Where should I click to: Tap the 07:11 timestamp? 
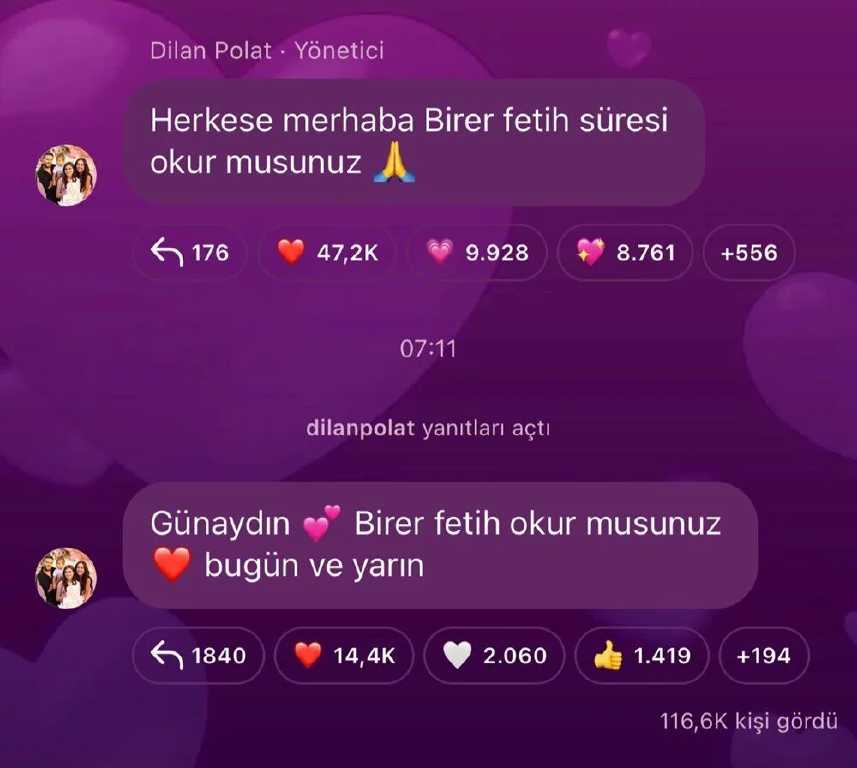[428, 349]
